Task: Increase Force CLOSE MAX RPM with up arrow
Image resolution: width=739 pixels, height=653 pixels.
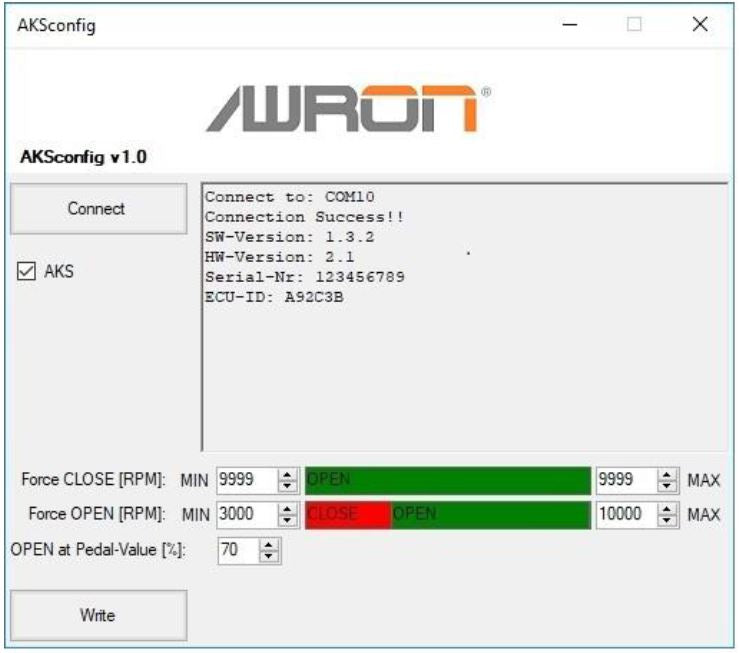Action: [x=666, y=475]
